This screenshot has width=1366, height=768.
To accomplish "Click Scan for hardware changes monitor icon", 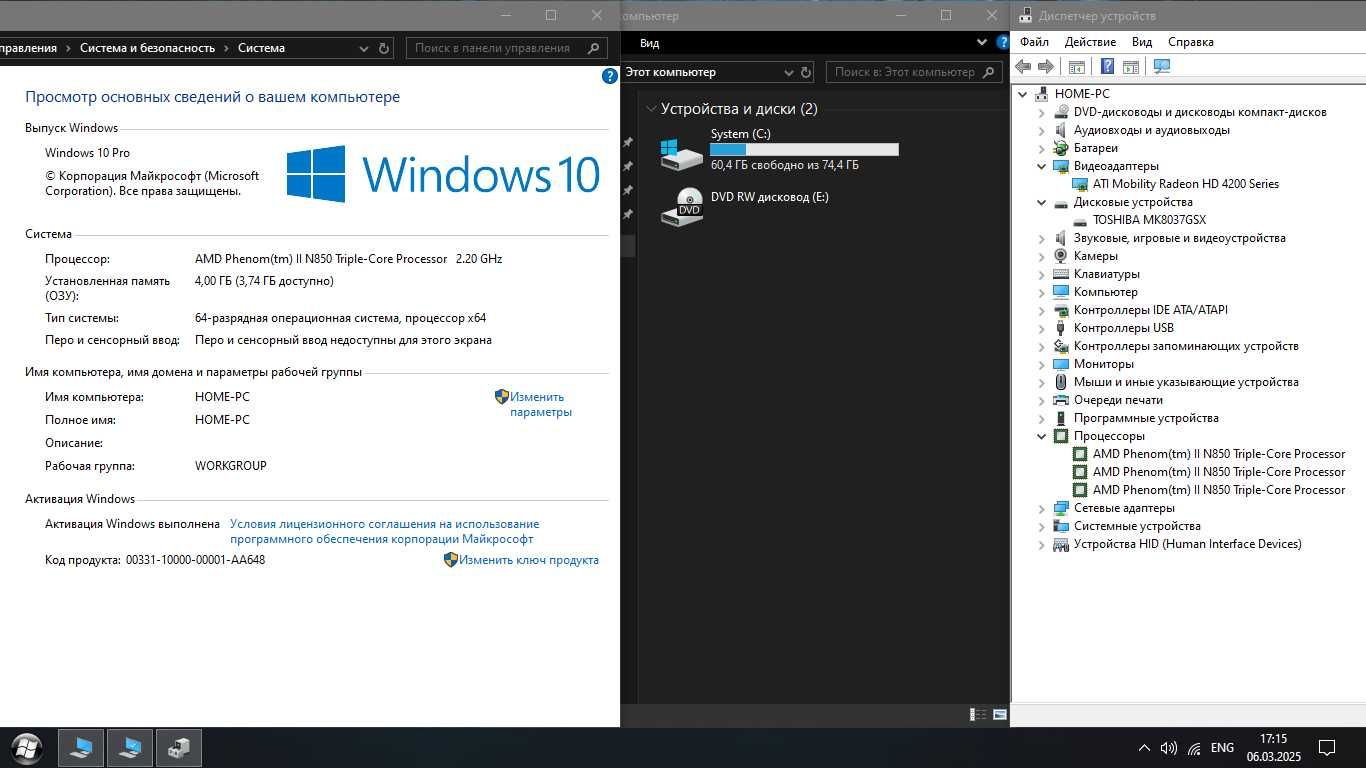I will 1162,66.
